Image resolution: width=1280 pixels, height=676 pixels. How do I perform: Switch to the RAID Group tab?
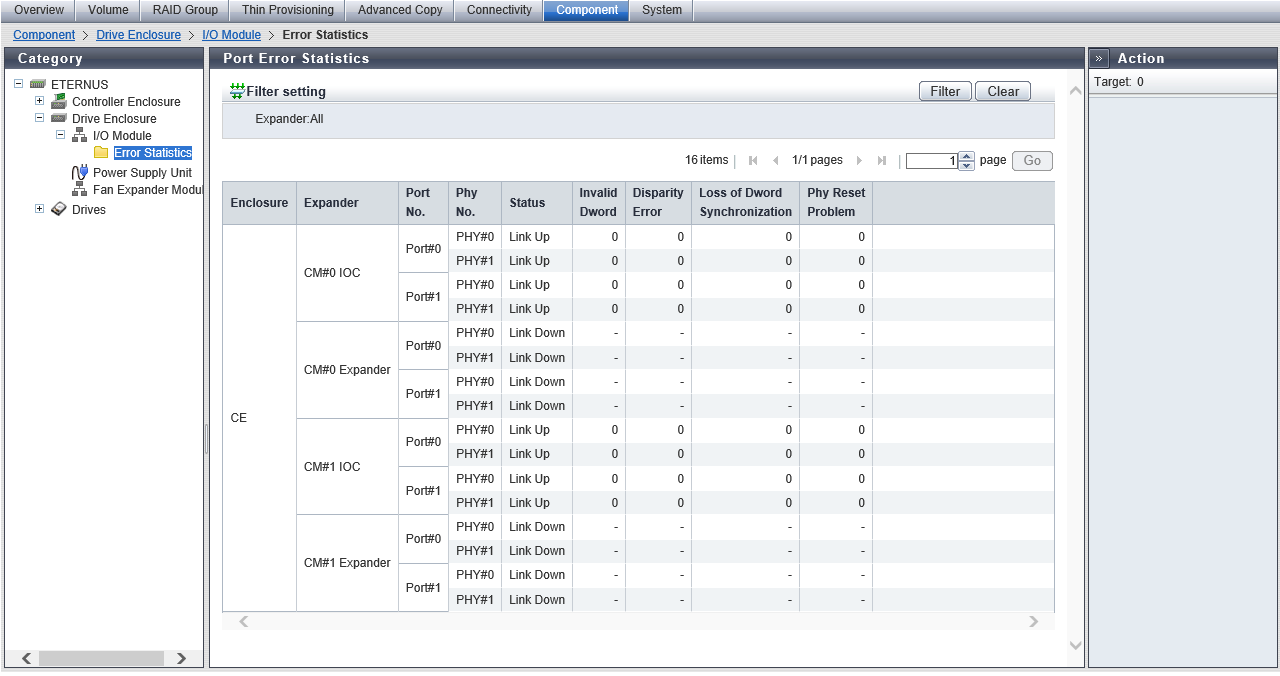click(185, 10)
